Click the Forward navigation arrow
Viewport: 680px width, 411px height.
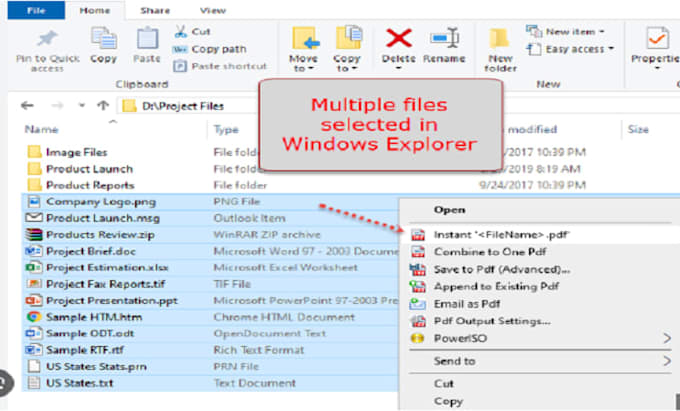tap(57, 105)
